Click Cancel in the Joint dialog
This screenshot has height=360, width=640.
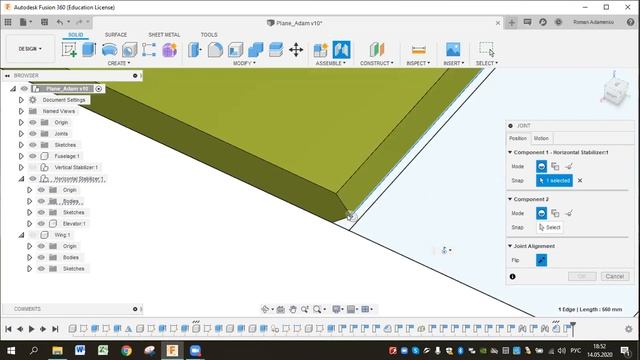click(x=615, y=276)
